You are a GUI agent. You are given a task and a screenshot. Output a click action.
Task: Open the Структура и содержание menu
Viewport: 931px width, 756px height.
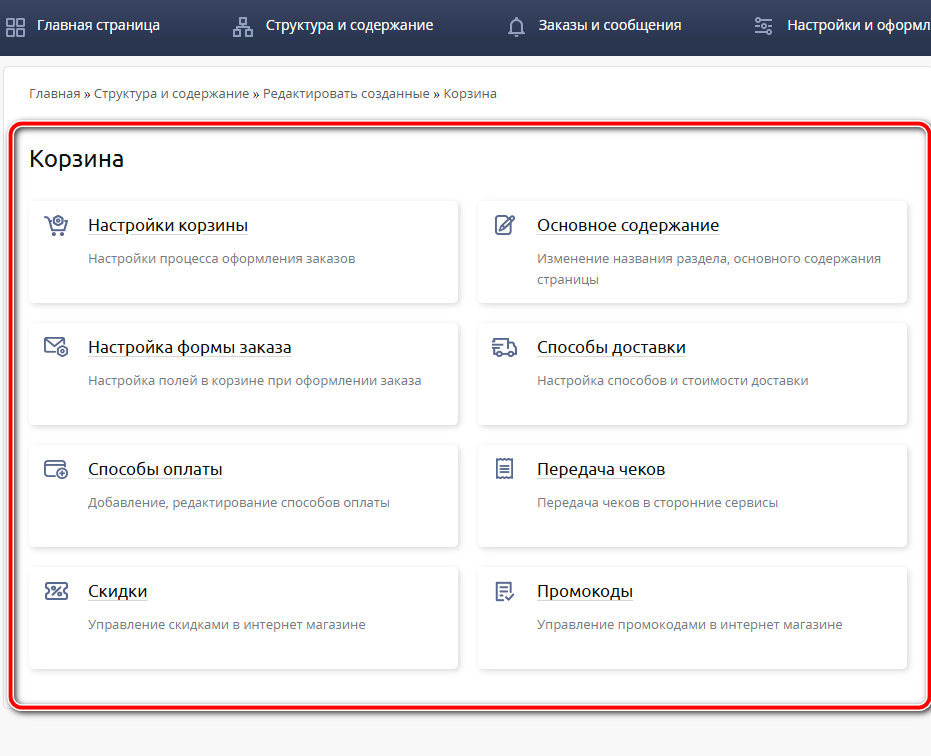click(349, 26)
